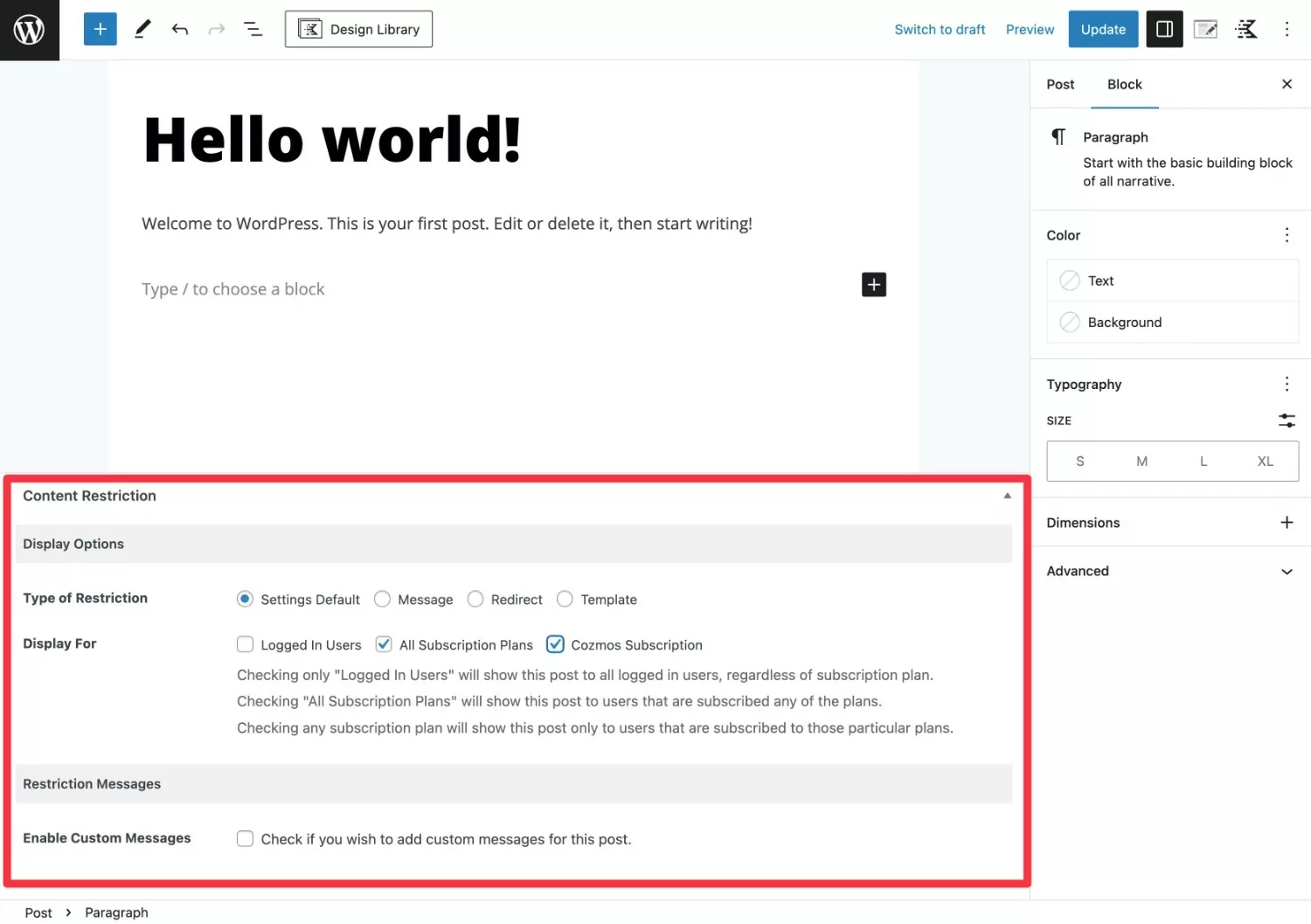Screen dimensions: 1311x924
Task: Toggle the Settings sidebar icon
Action: [x=1164, y=30]
